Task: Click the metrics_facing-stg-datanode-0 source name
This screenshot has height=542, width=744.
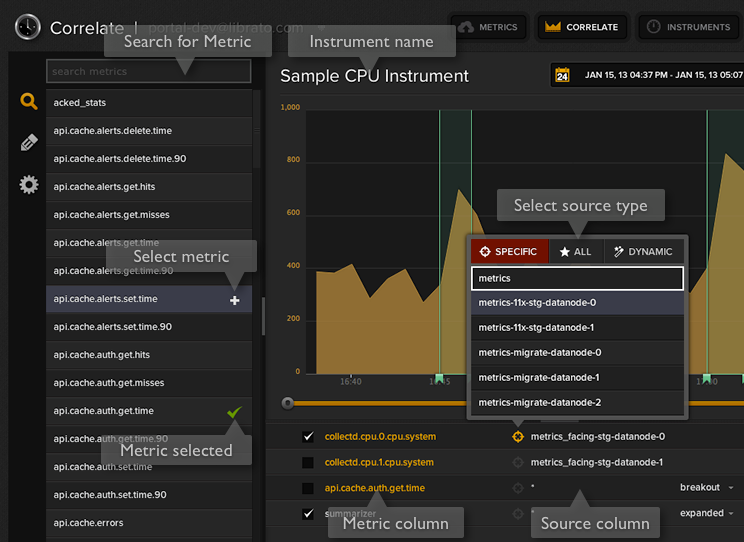Action: [598, 437]
